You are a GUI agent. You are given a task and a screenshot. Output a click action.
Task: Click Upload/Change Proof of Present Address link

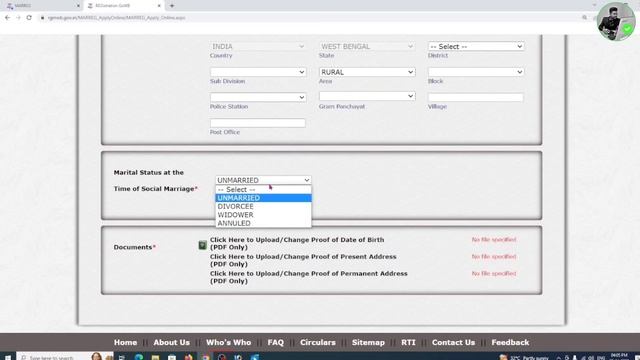(303, 260)
